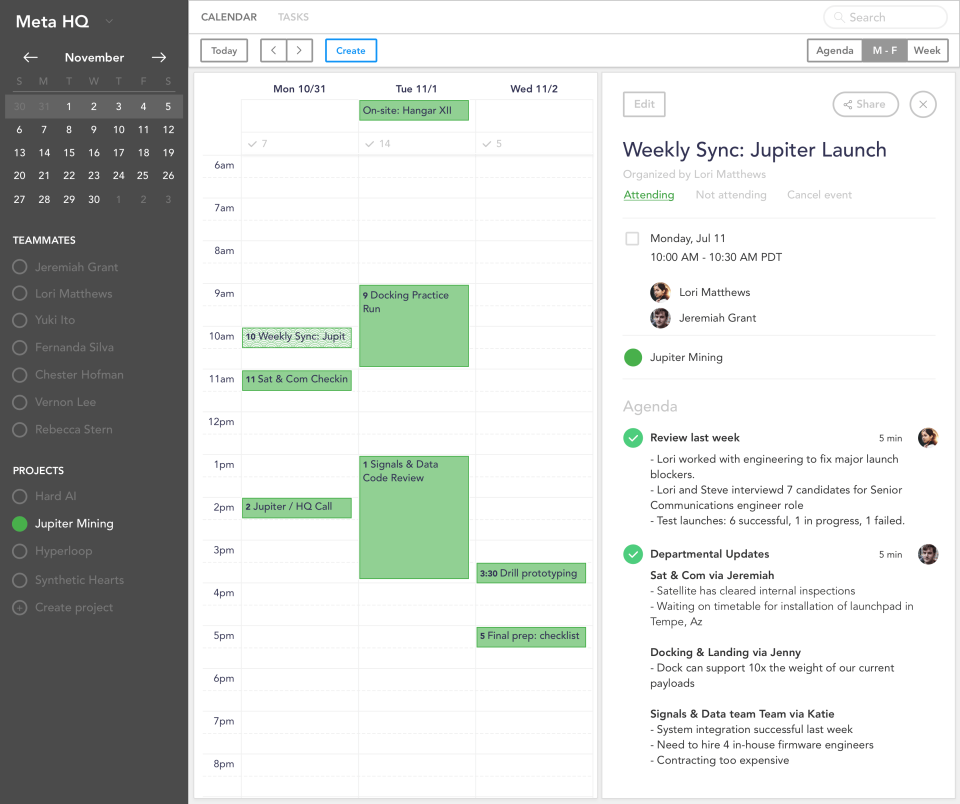
Task: Click the Not attending link
Action: click(730, 195)
